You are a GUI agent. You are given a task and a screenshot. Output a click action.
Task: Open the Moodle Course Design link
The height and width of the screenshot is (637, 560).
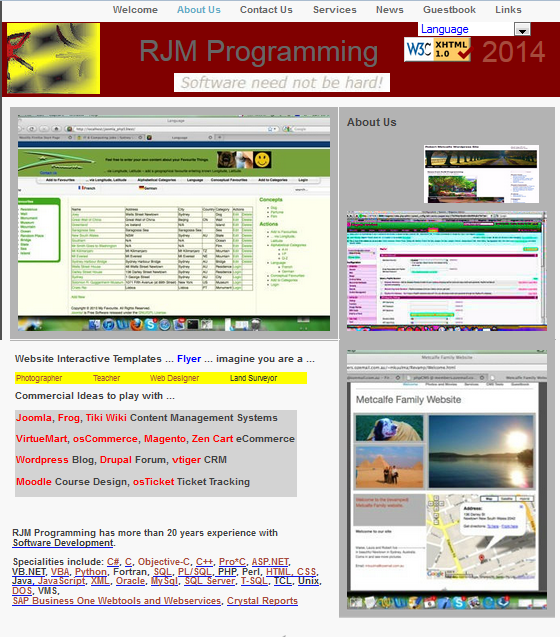34,482
